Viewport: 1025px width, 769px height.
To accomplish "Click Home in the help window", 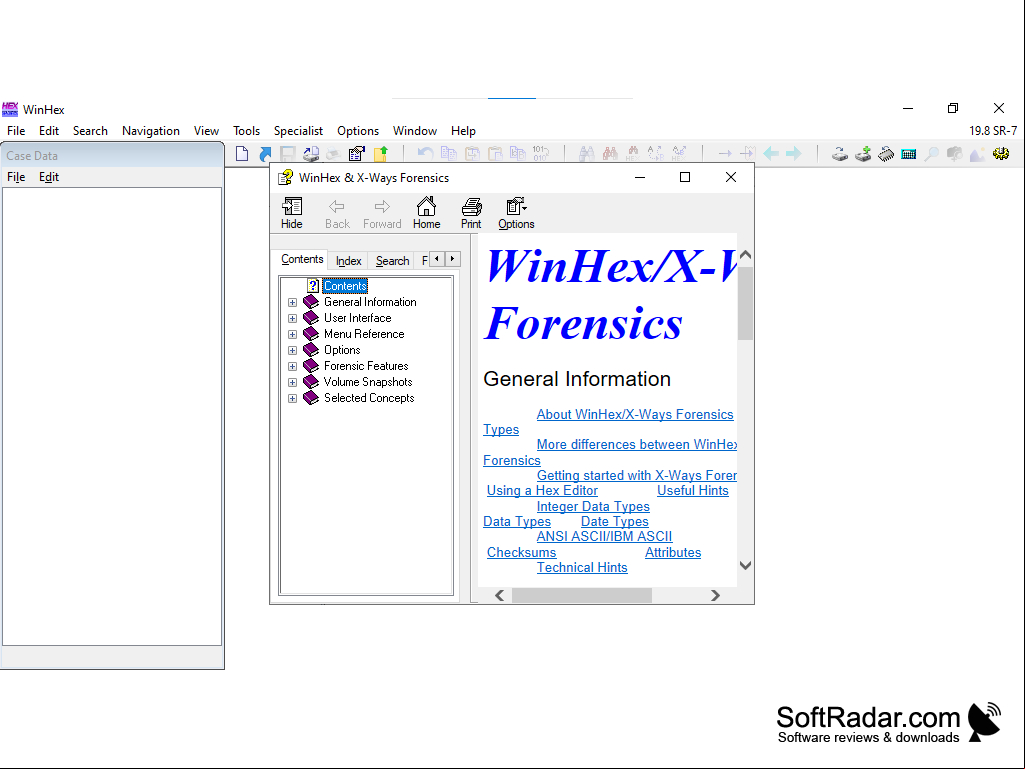I will click(x=426, y=213).
